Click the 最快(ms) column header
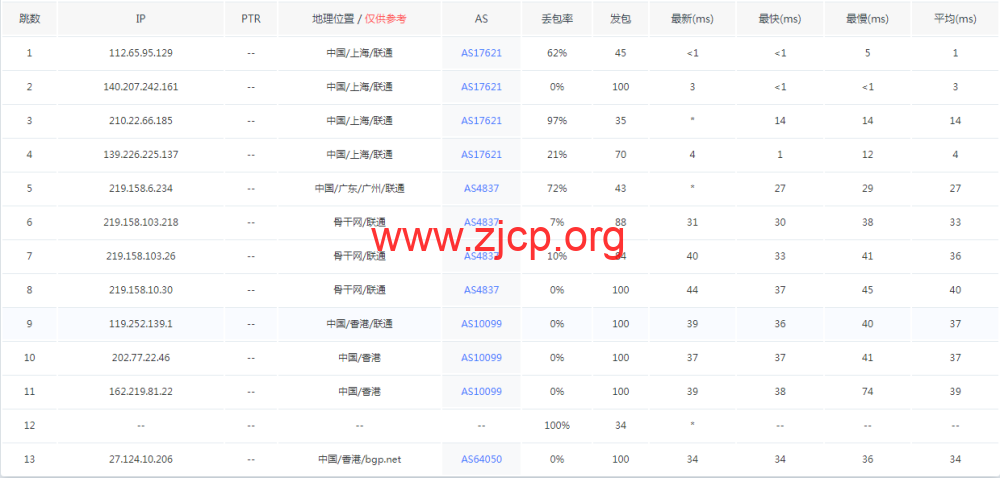The width and height of the screenshot is (1000, 478). pyautogui.click(x=780, y=18)
